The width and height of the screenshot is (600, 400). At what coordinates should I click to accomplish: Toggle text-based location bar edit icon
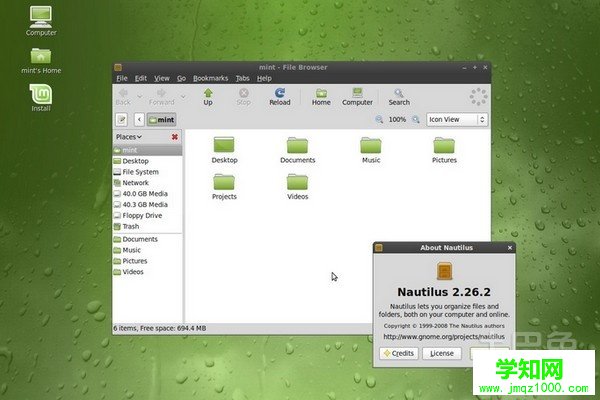pos(122,120)
